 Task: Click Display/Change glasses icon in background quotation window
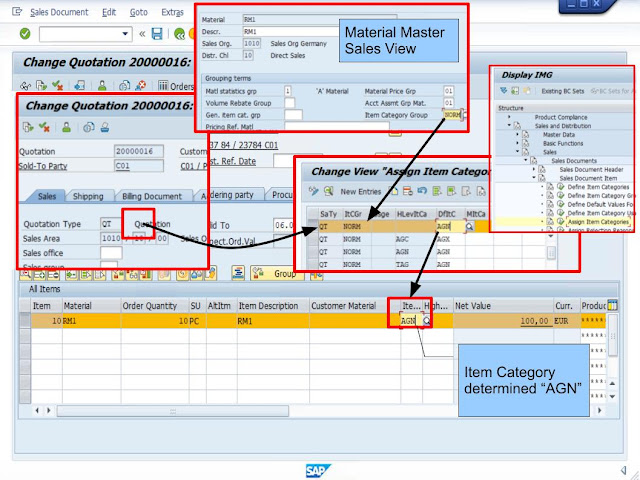tap(25, 86)
